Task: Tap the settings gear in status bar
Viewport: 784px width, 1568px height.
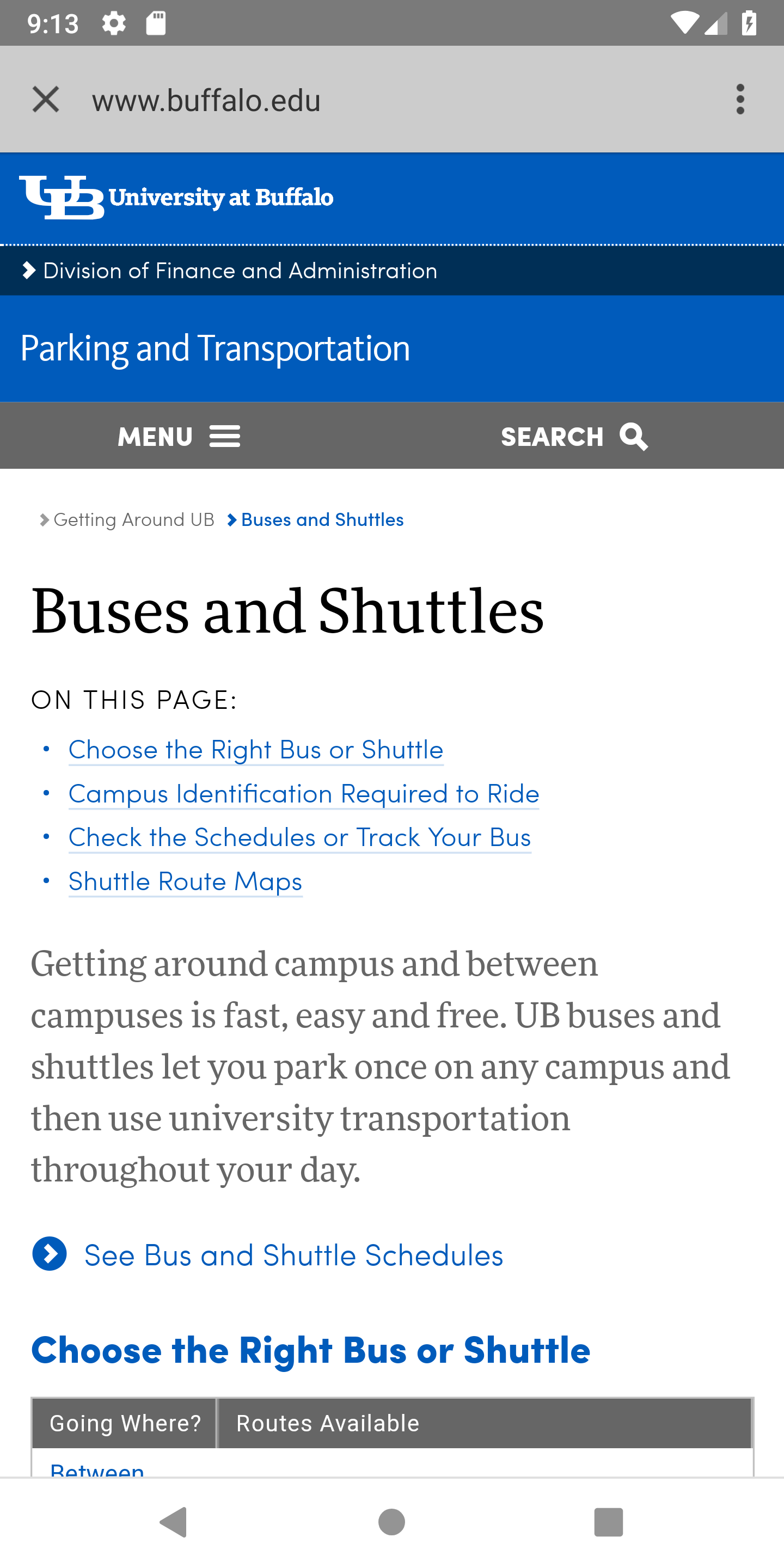Action: pyautogui.click(x=114, y=24)
